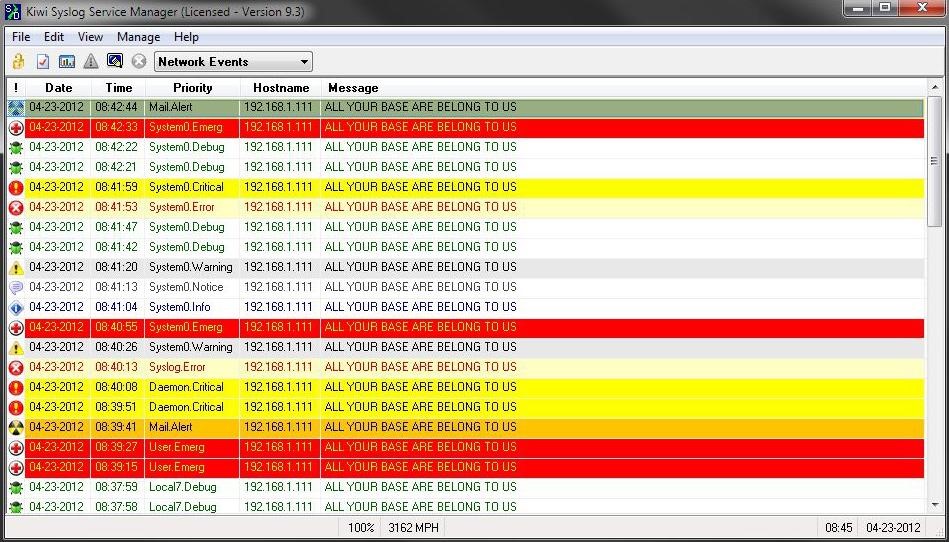This screenshot has width=949, height=542.
Task: Click the scrollbar down arrow
Action: pos(934,507)
